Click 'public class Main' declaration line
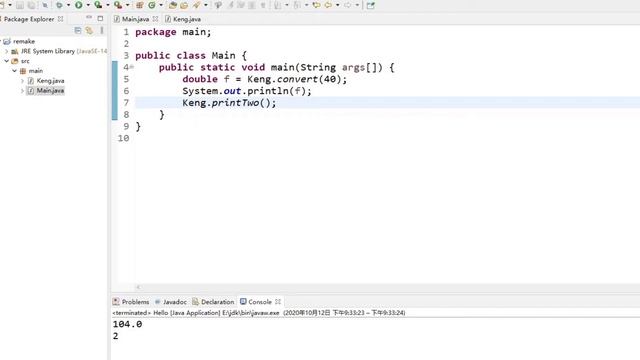 tap(191, 56)
